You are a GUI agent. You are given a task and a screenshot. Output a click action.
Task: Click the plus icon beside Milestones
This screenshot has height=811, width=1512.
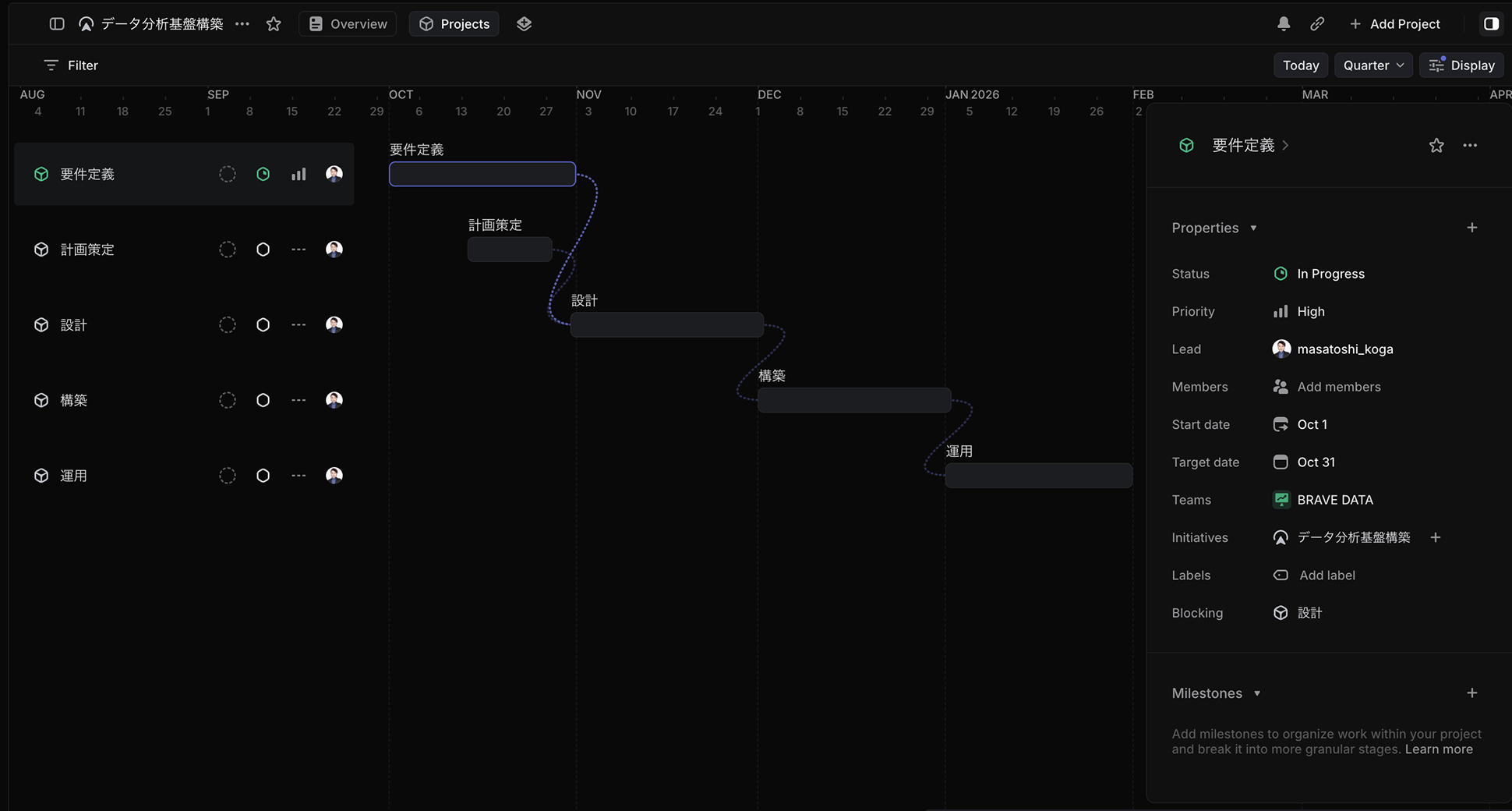(1471, 693)
